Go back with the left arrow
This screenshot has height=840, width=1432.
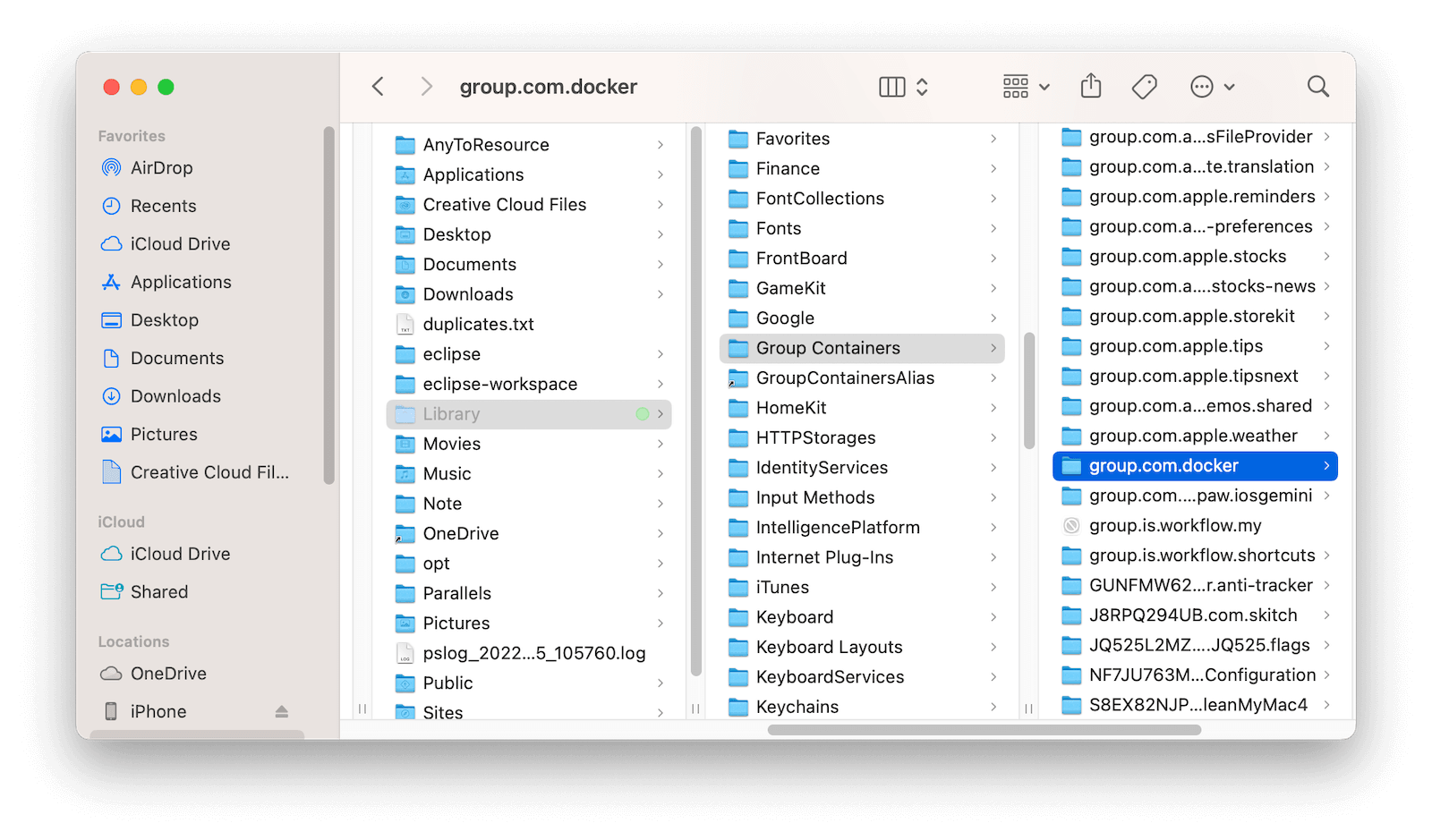[379, 87]
